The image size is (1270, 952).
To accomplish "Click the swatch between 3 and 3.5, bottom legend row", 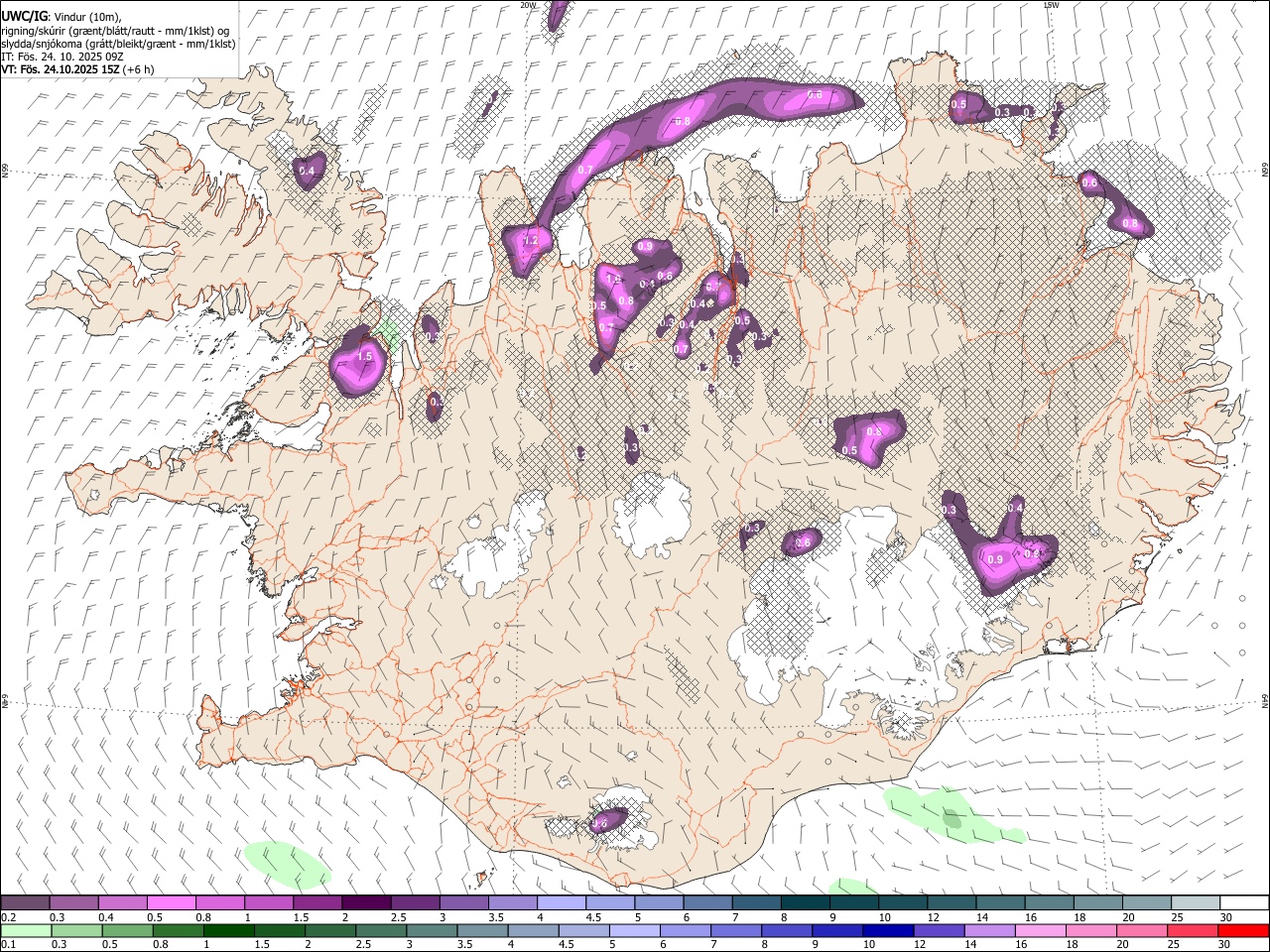I will point(431,930).
